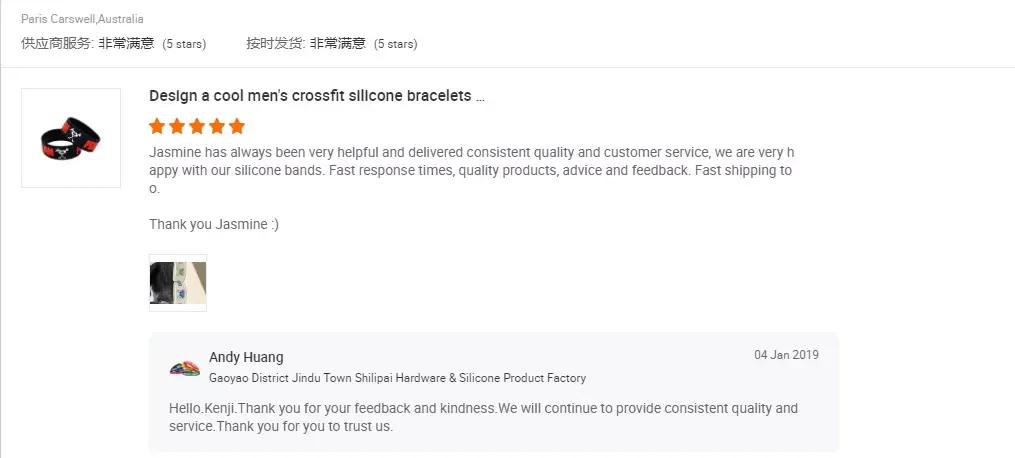Viewport: 1015px width, 458px height.
Task: Click reviewer name Paris Carswell, Australia
Action: (x=82, y=19)
